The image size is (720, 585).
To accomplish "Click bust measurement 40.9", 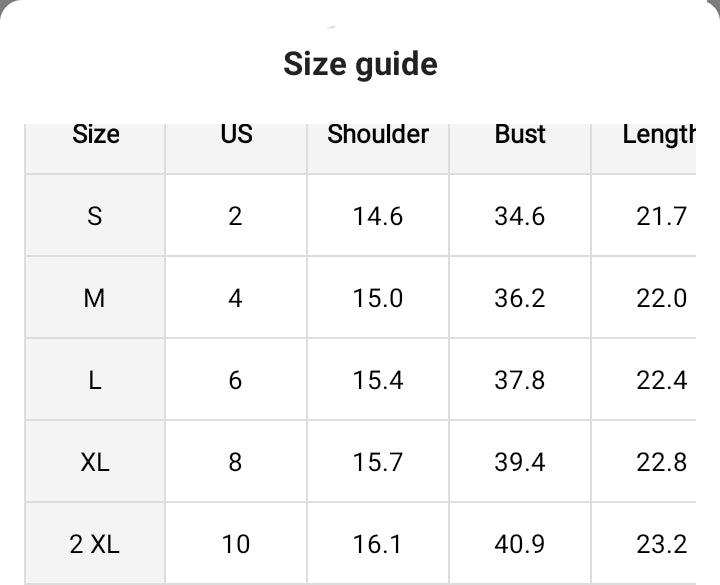I will pos(520,544).
